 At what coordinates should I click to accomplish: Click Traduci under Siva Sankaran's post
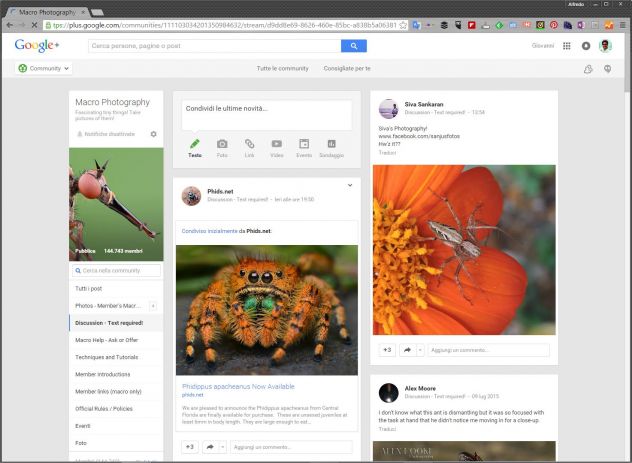[390, 153]
